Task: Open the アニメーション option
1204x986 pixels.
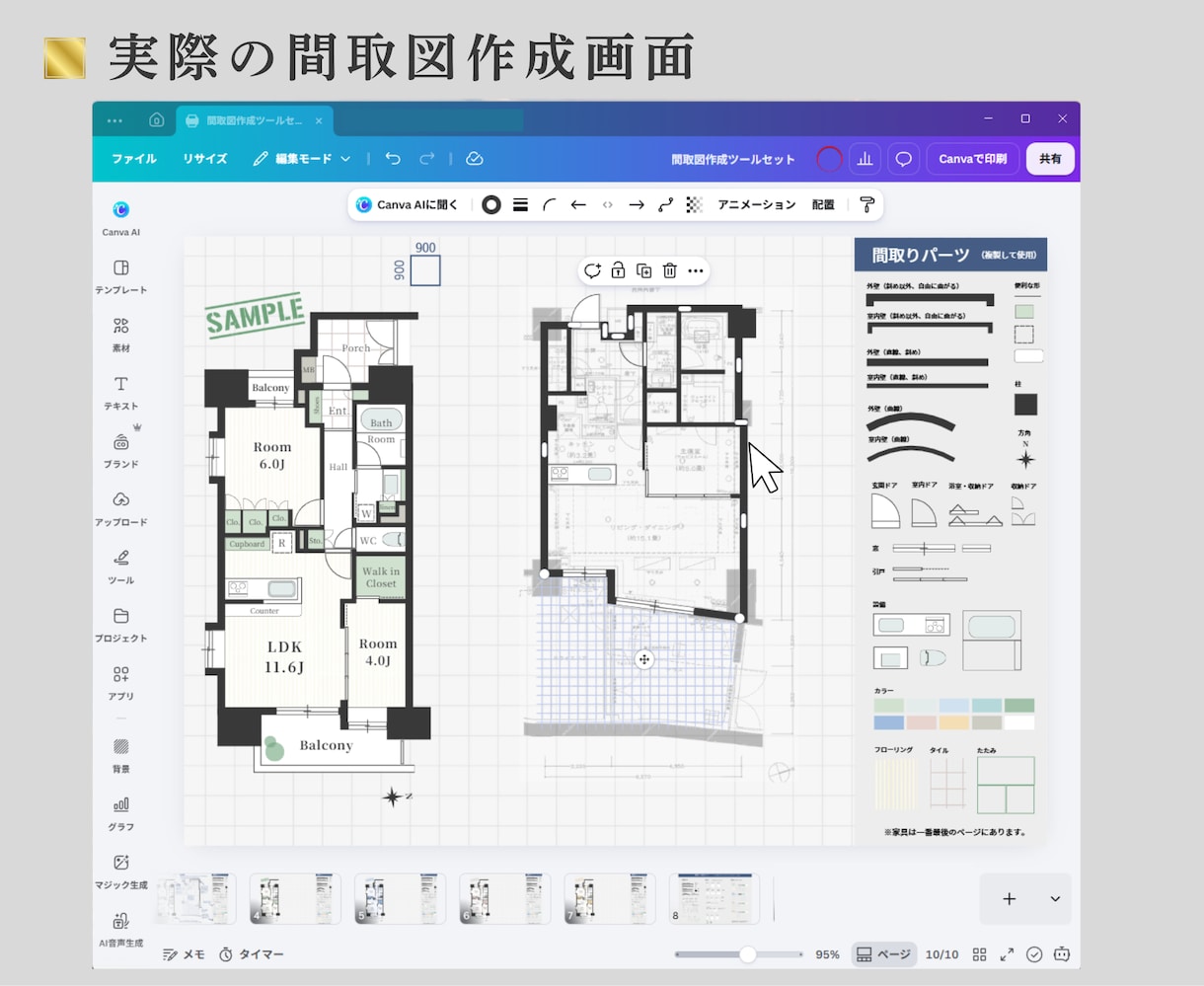Action: pyautogui.click(x=757, y=205)
